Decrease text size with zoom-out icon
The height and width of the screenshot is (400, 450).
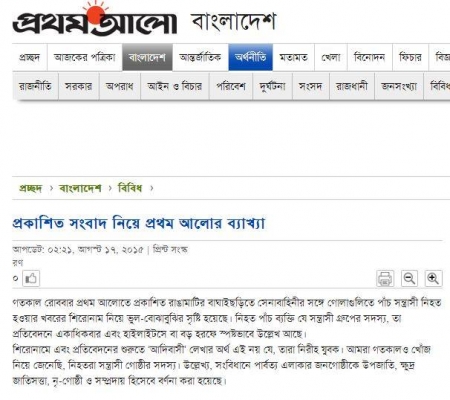click(409, 278)
